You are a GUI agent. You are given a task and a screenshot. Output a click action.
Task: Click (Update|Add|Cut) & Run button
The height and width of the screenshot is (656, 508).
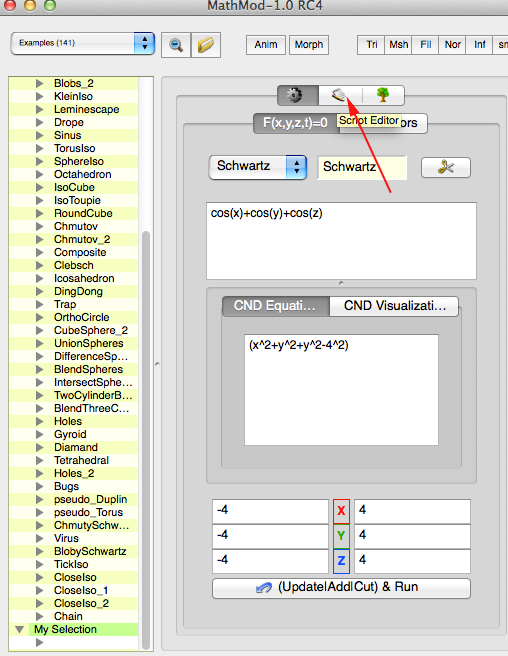341,588
